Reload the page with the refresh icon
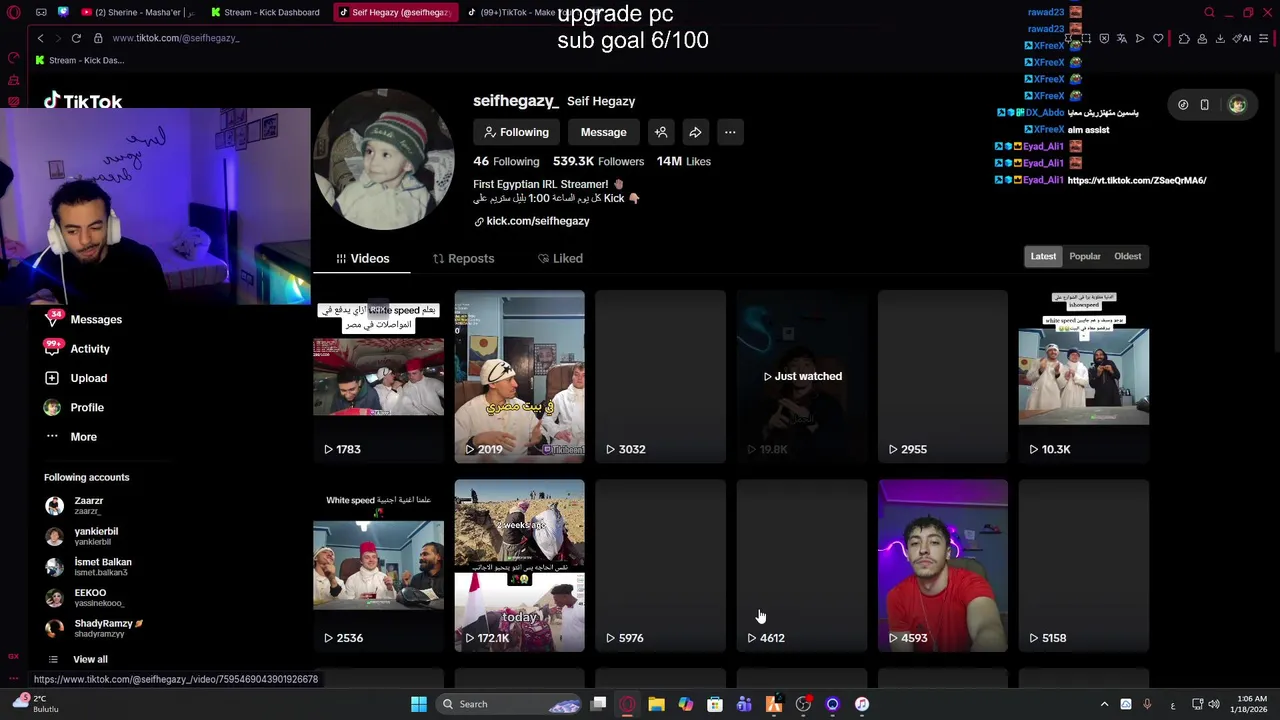The height and width of the screenshot is (720, 1280). 76,38
